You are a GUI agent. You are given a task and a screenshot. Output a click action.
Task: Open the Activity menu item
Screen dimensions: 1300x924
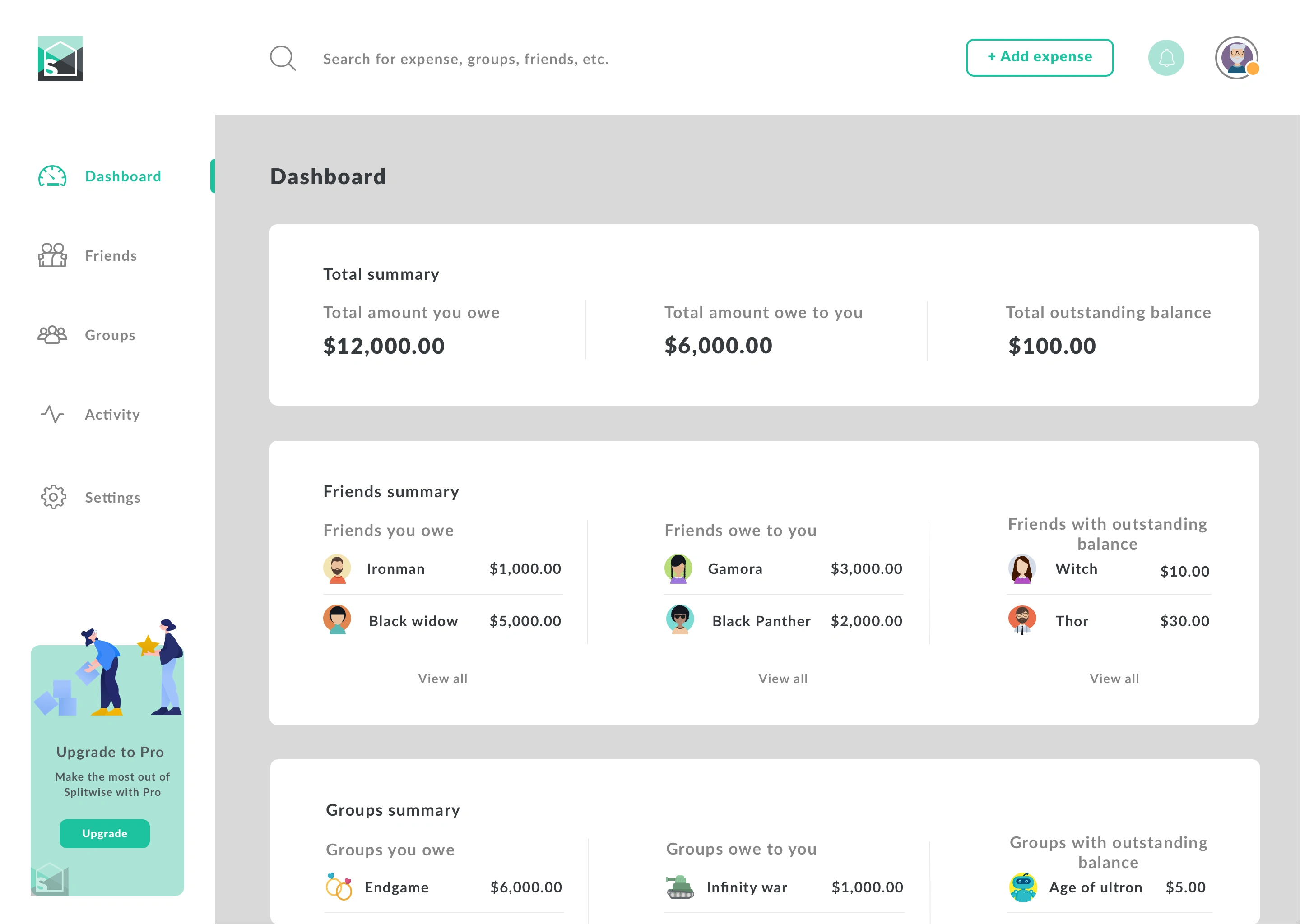112,414
